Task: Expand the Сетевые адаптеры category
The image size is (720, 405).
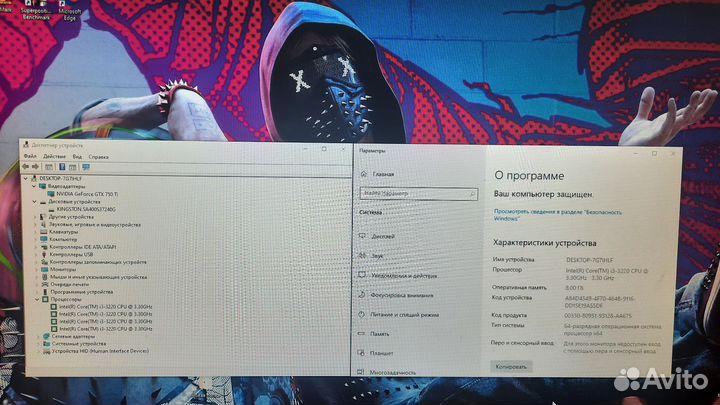Action: [x=39, y=337]
